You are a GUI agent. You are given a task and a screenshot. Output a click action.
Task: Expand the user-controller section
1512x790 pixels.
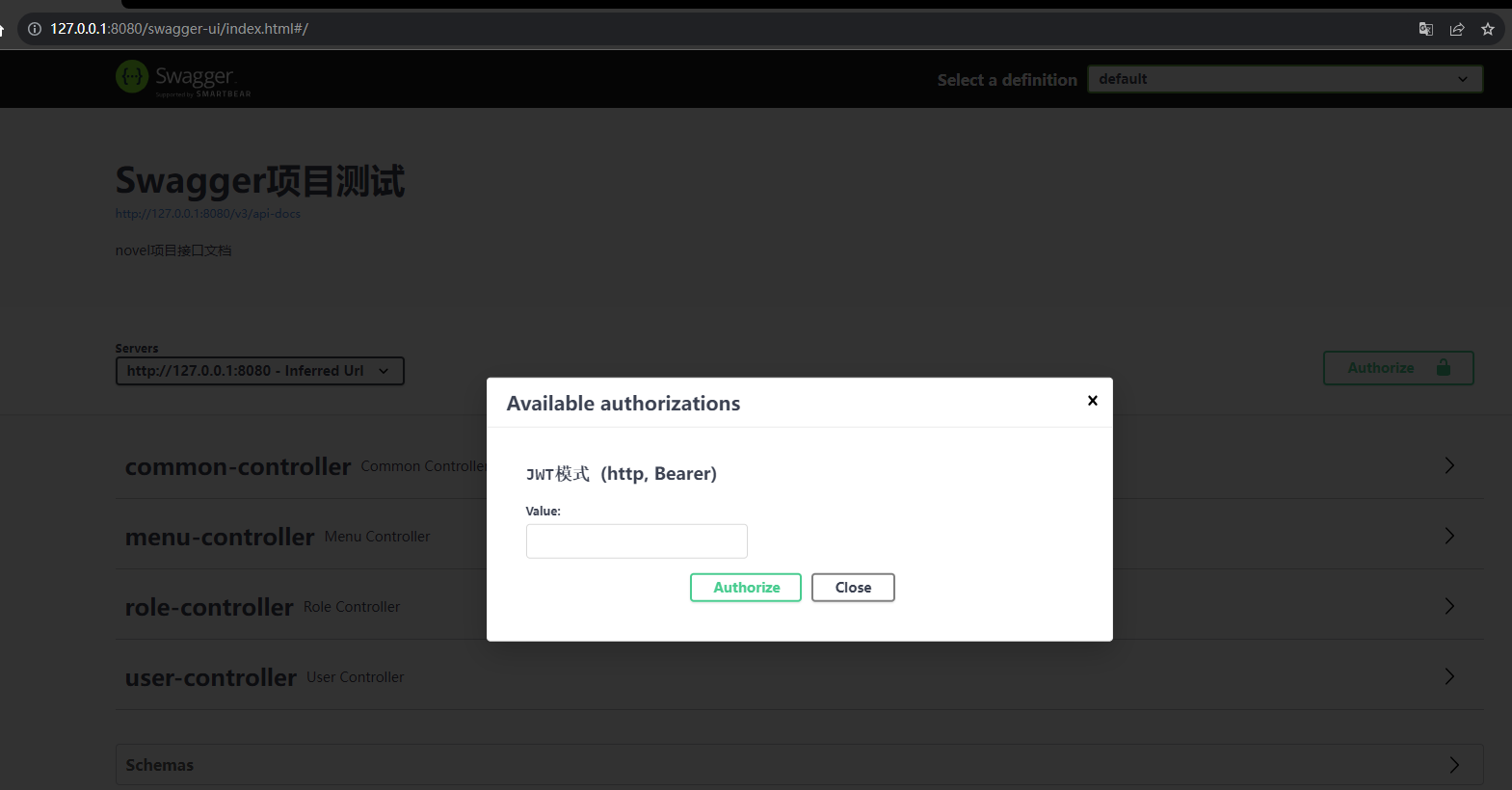tap(1449, 677)
